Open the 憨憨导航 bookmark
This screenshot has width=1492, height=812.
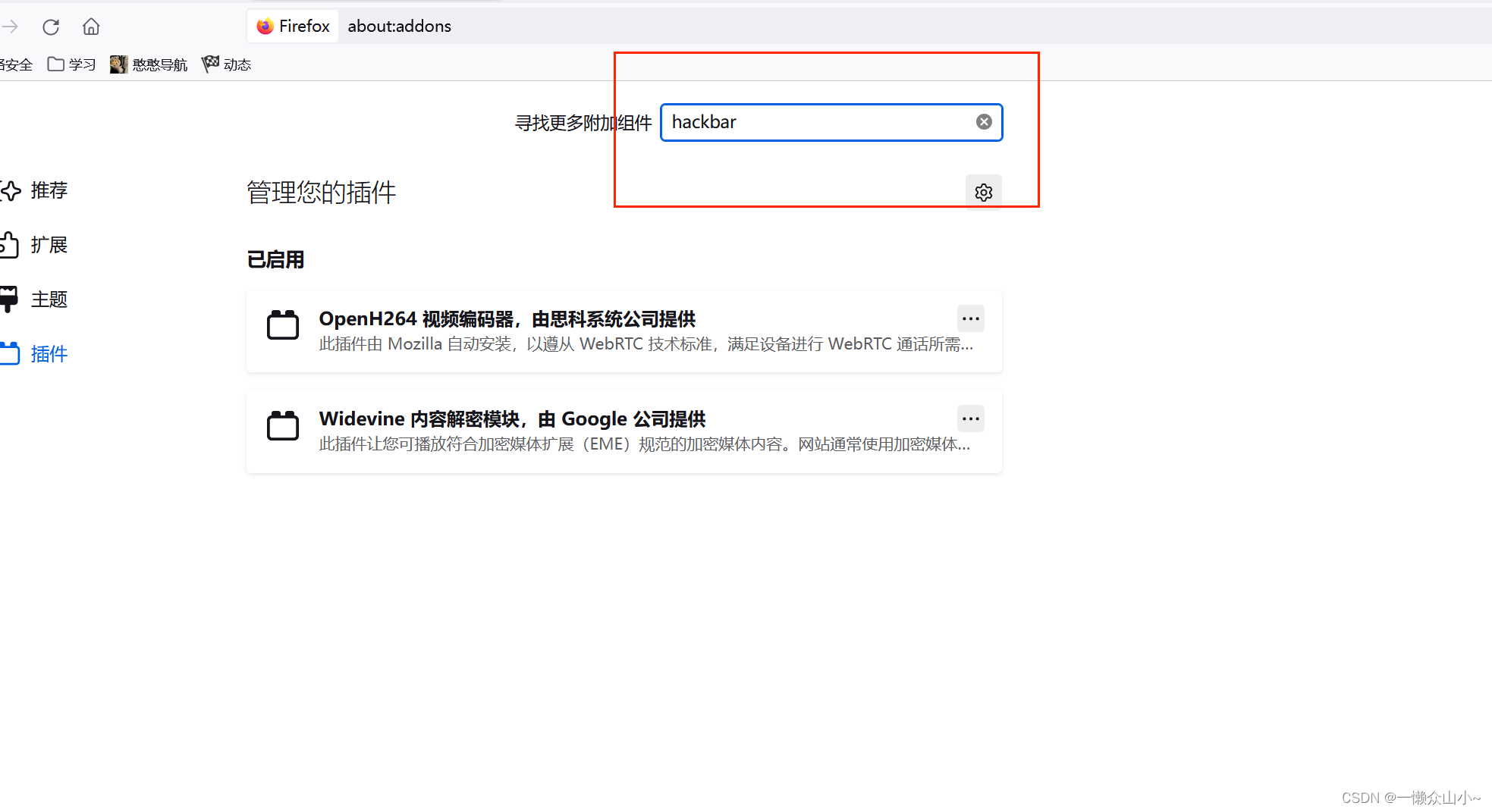[x=149, y=64]
